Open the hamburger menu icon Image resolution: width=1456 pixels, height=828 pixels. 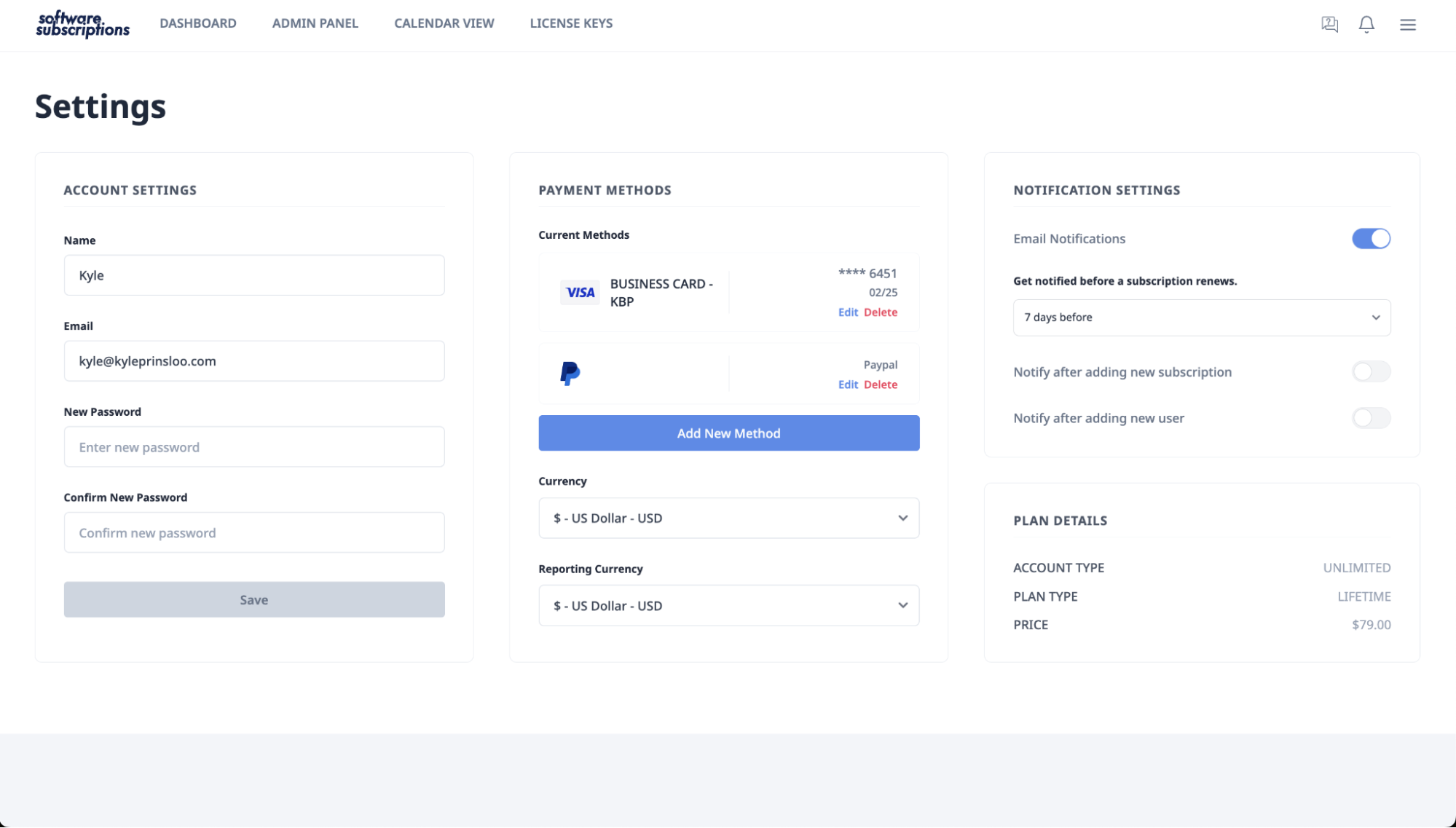[x=1408, y=24]
